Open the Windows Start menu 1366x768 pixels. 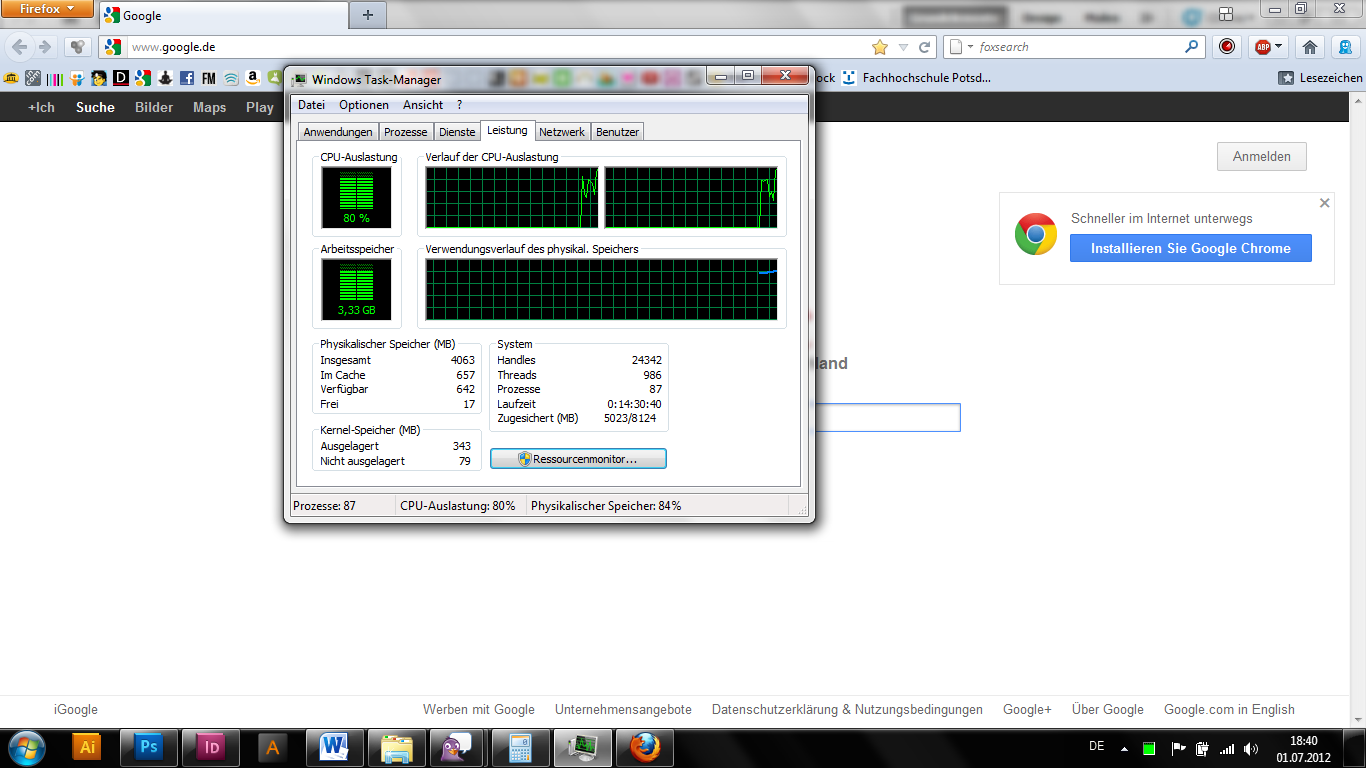click(26, 747)
